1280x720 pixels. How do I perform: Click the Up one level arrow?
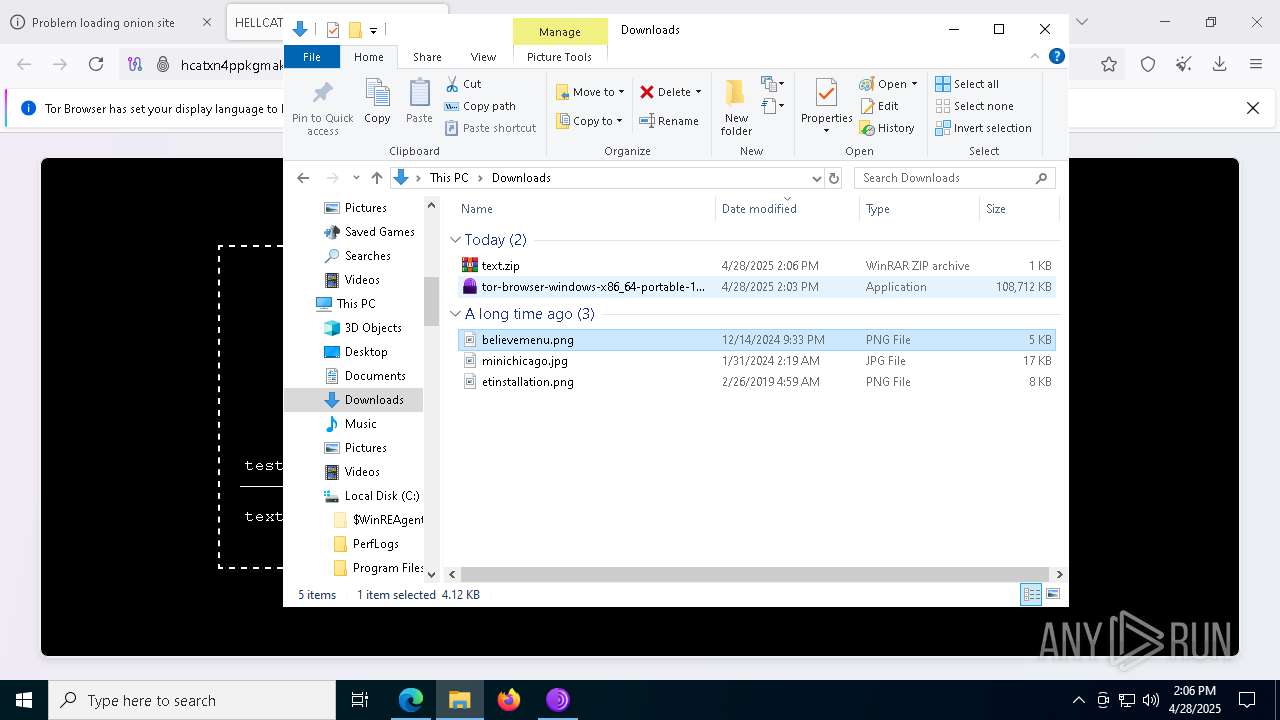[x=376, y=178]
